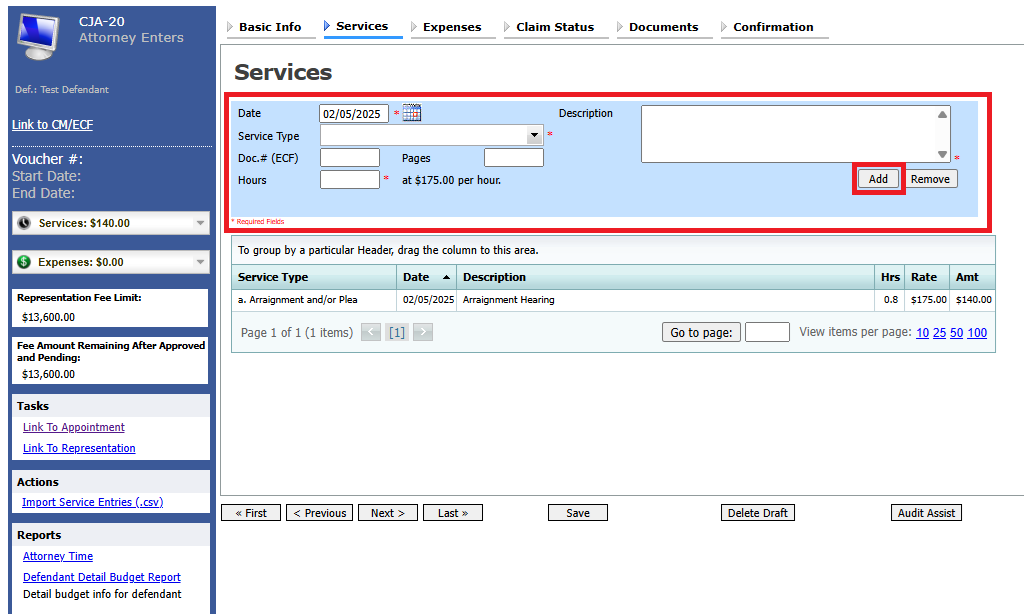Screen dimensions: 1024x614
Task: Sort by the Date column arrow
Action: click(445, 277)
